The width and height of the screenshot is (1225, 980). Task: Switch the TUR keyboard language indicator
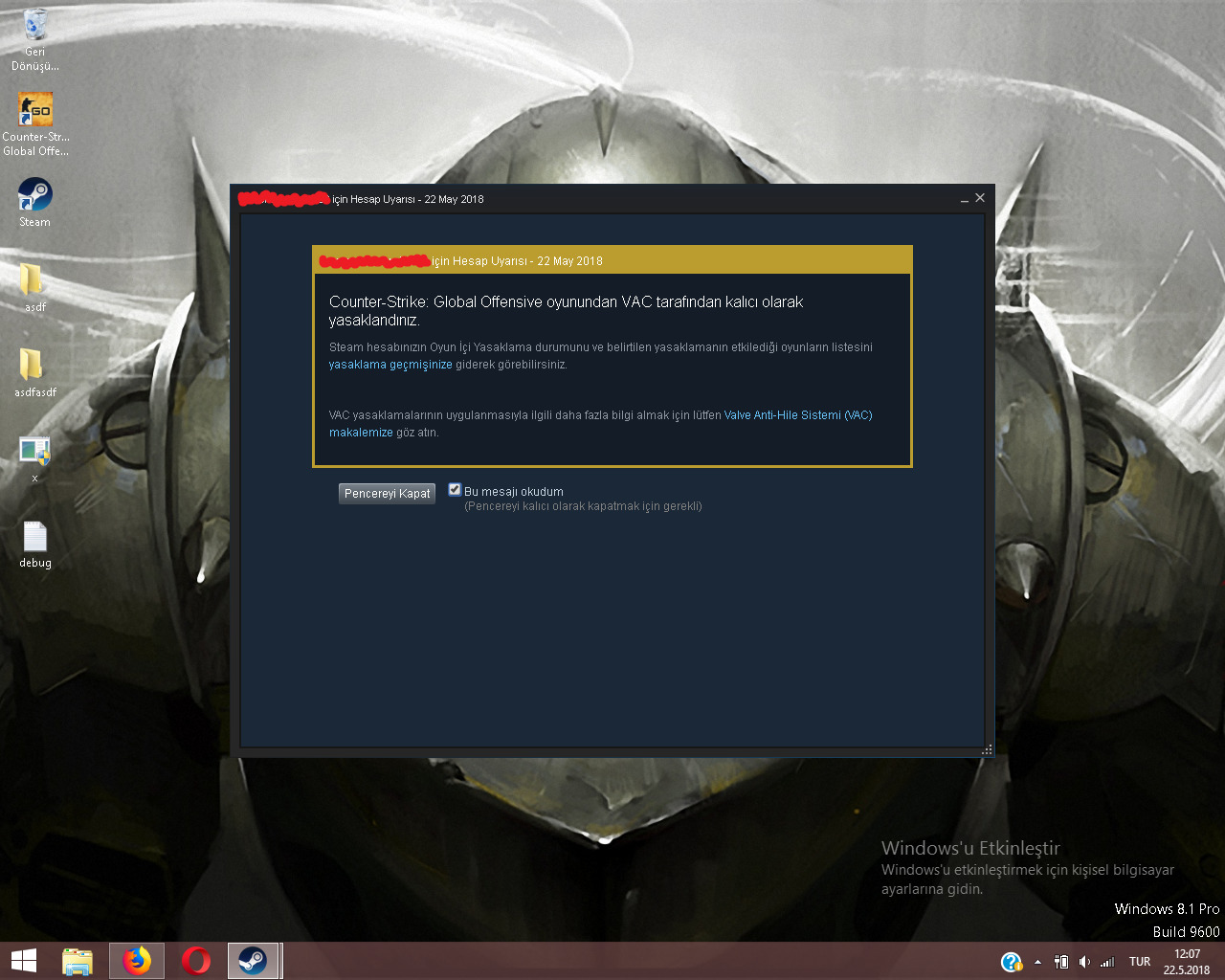click(x=1140, y=962)
